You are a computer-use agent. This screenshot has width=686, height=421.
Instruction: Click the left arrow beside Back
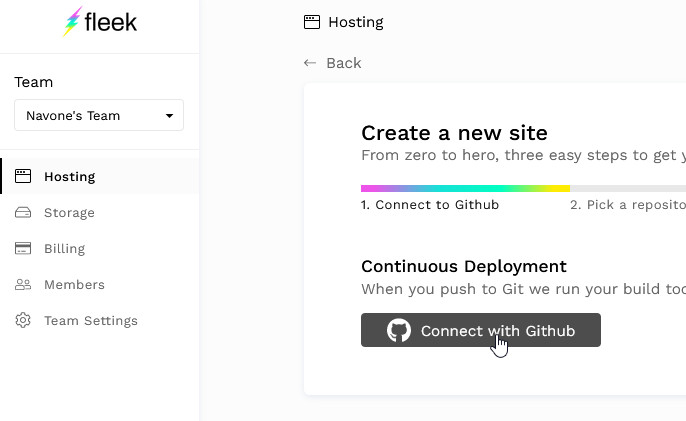point(310,63)
